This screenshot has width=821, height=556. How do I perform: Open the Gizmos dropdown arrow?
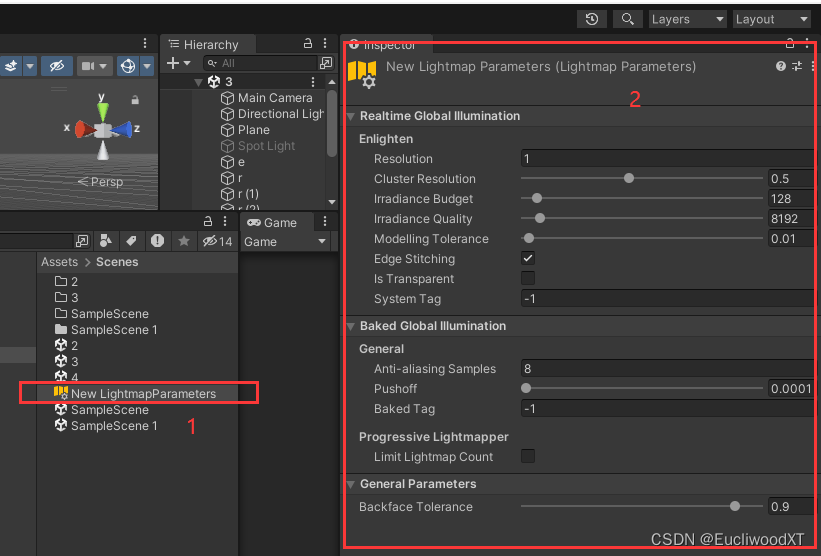click(147, 66)
